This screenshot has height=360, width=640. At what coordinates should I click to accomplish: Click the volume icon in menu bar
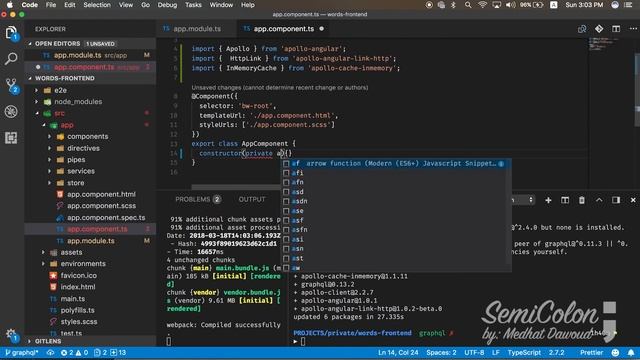tap(511, 5)
